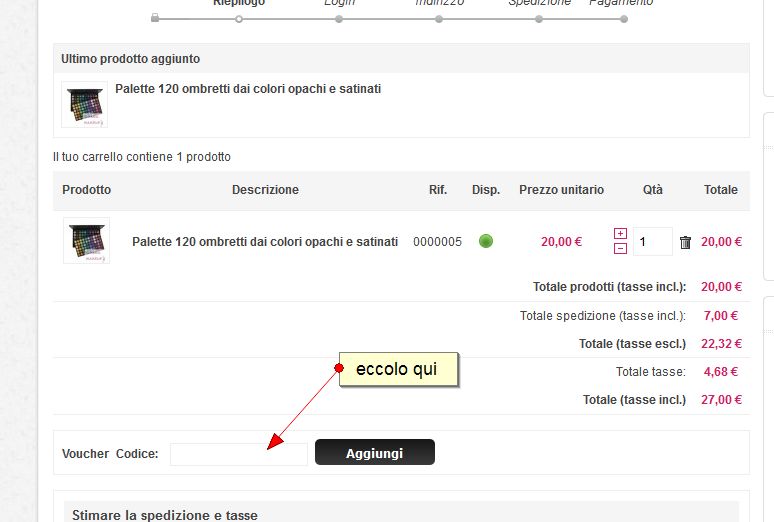This screenshot has height=522, width=774.
Task: Delete product with trash icon
Action: (x=685, y=242)
